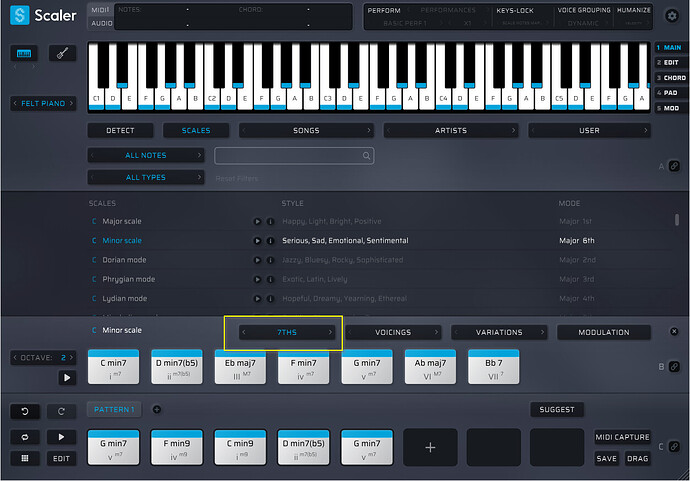Play the scale chords below octave
Image resolution: width=690 pixels, height=481 pixels.
[67, 378]
